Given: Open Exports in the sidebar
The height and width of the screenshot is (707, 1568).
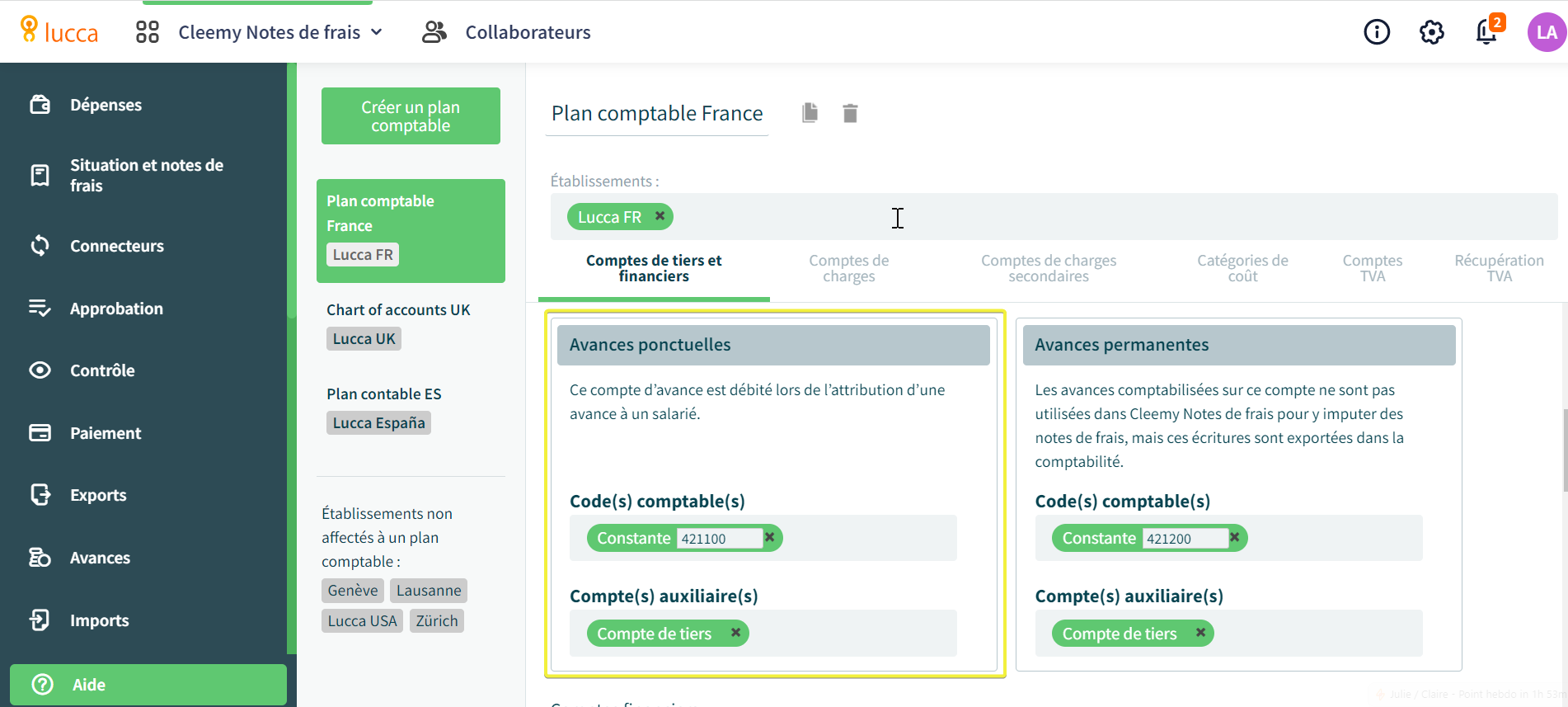Looking at the screenshot, I should (98, 495).
